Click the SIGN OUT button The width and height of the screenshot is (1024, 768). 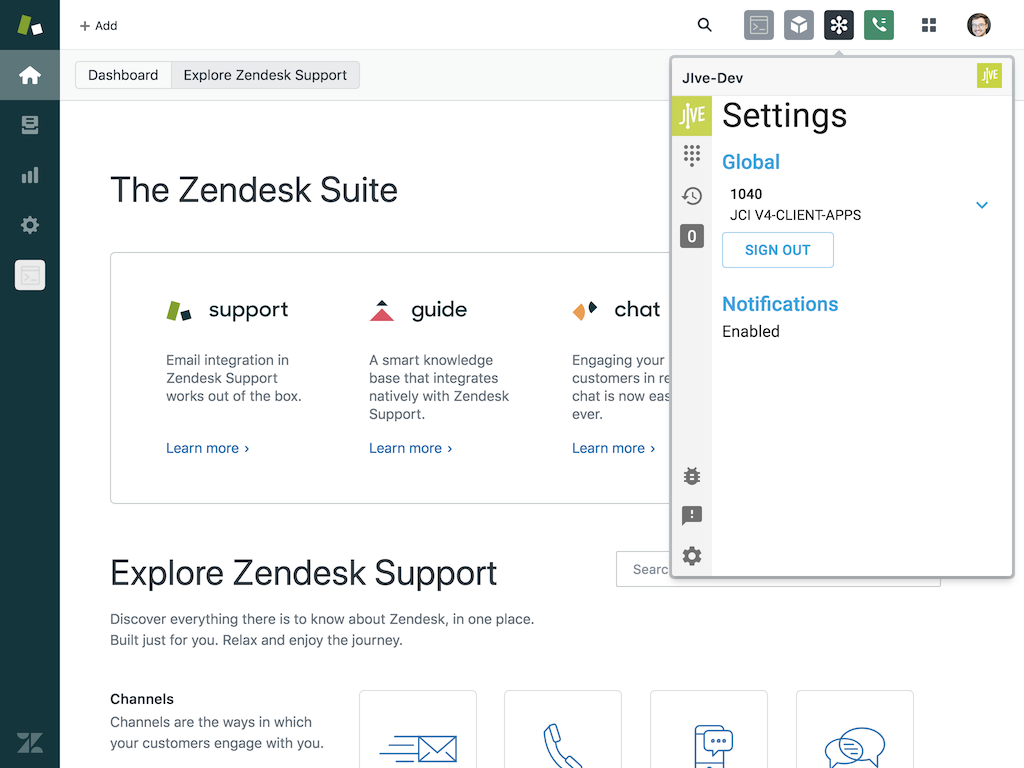pos(777,250)
